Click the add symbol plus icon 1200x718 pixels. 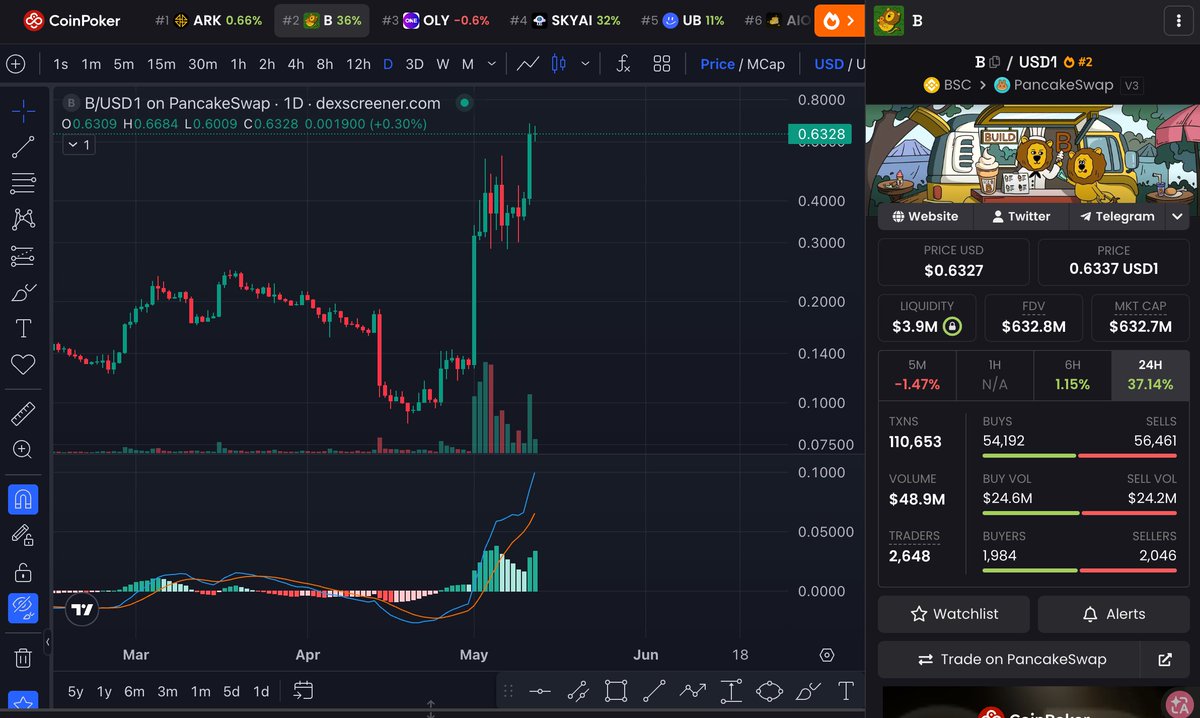click(15, 64)
